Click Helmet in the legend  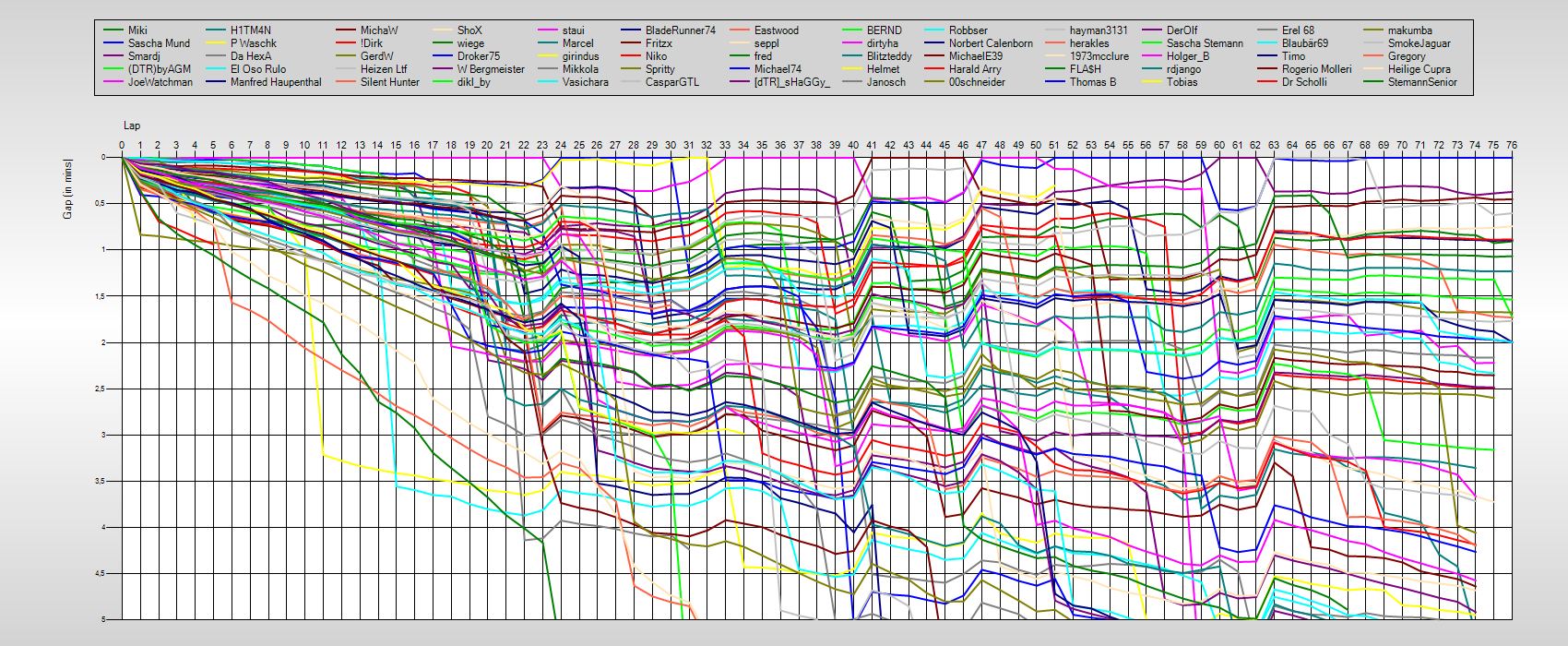pos(884,69)
